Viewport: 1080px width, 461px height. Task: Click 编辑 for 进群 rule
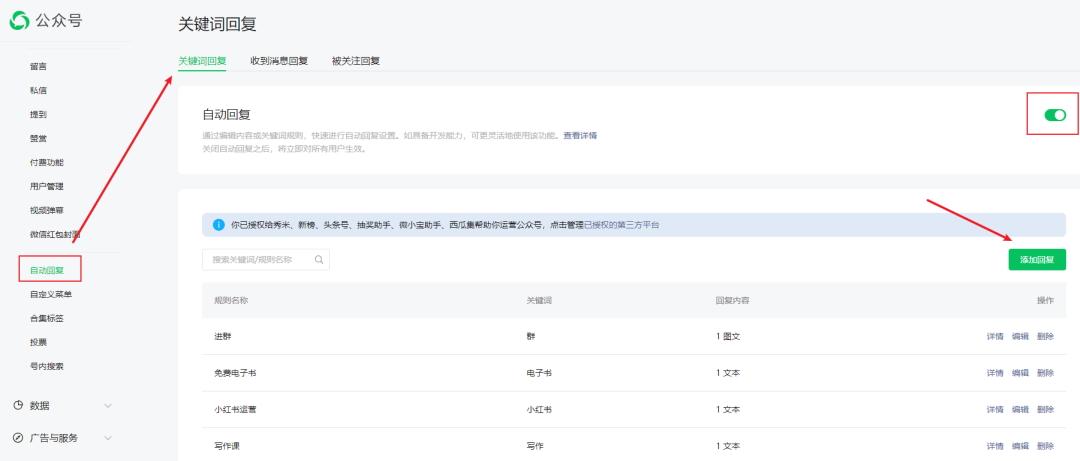[1020, 336]
